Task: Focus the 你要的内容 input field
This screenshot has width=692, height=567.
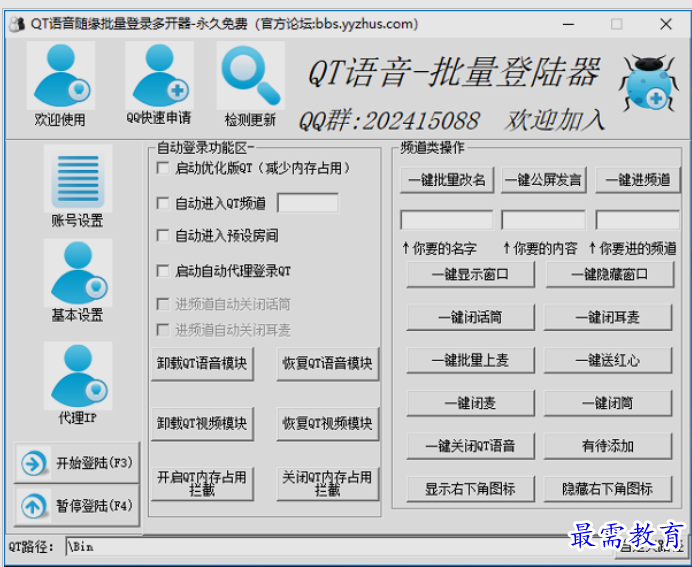Action: tap(544, 220)
